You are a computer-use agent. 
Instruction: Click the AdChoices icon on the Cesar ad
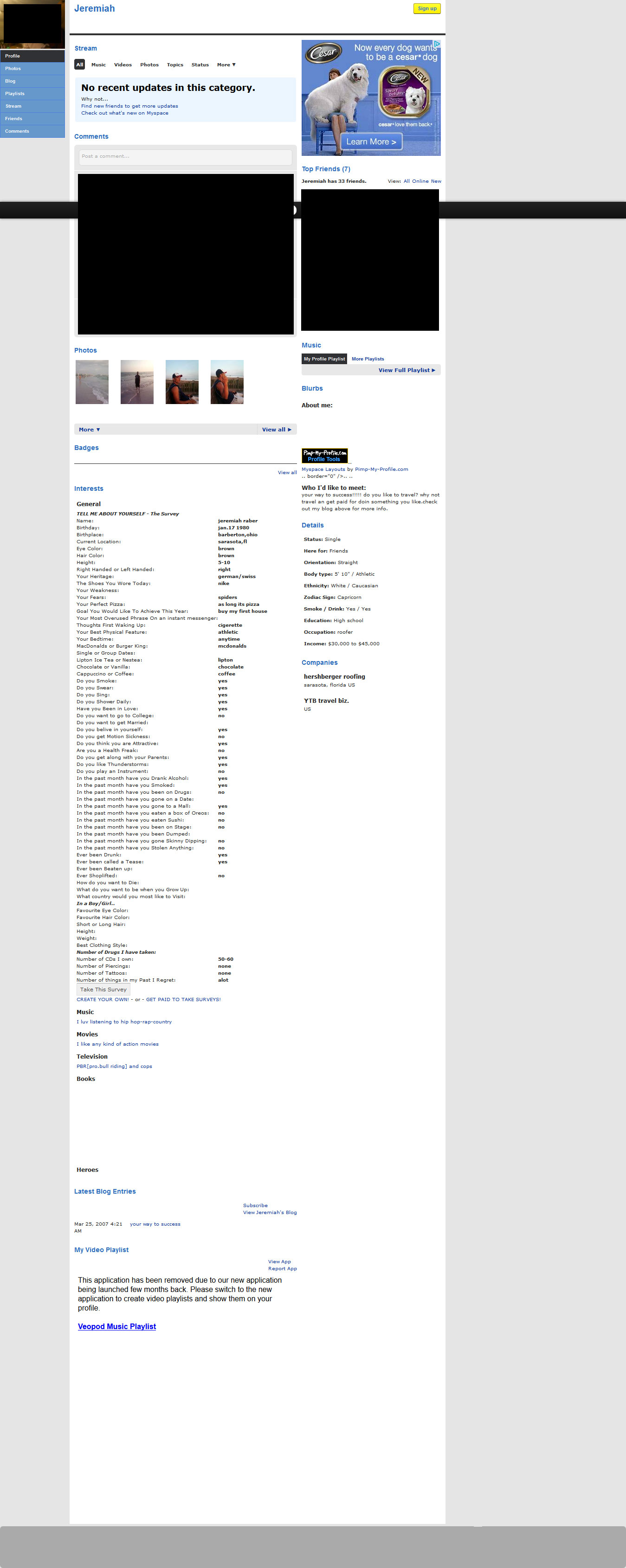[437, 44]
